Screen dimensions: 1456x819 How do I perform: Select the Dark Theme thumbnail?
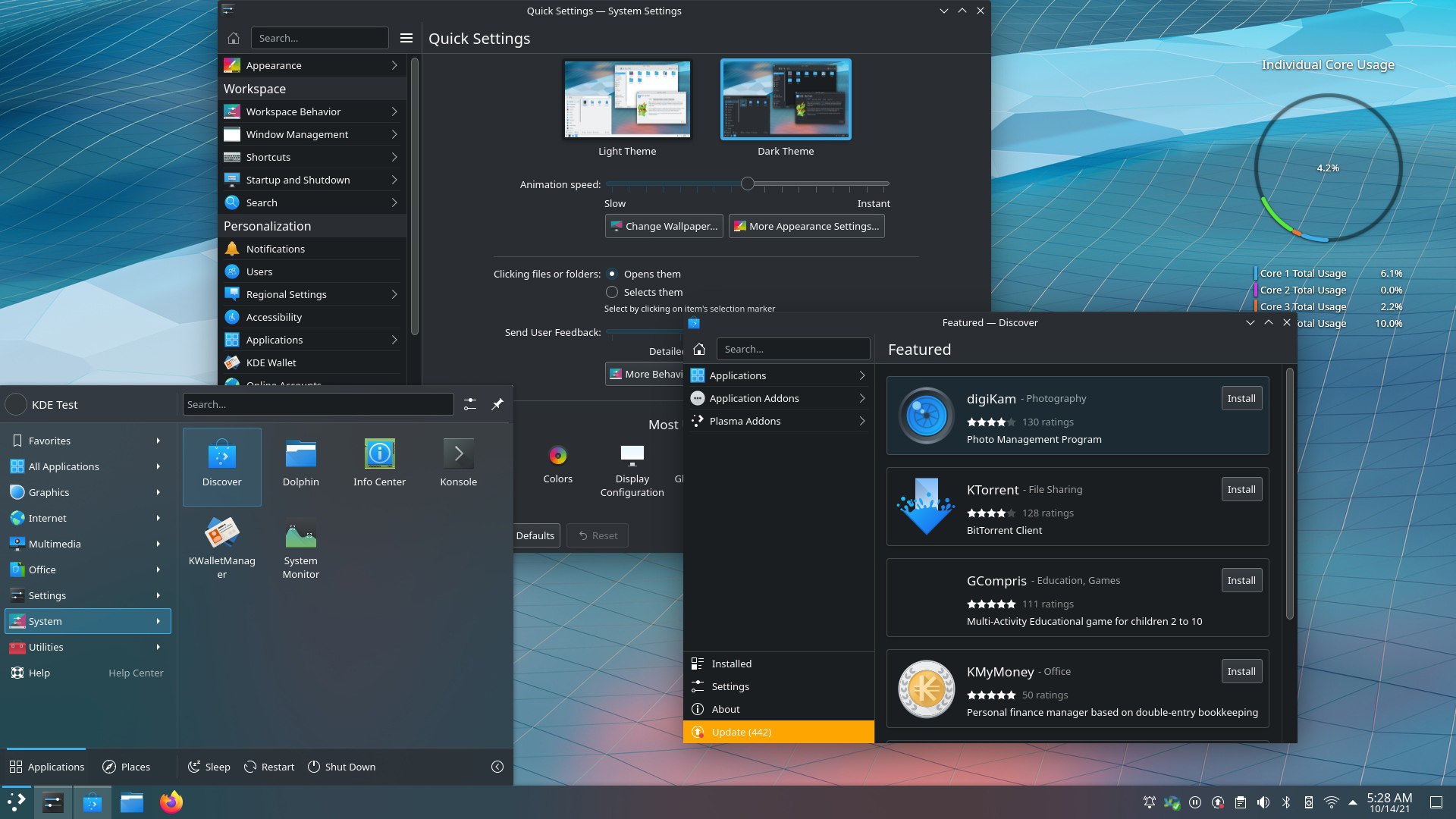[x=786, y=99]
